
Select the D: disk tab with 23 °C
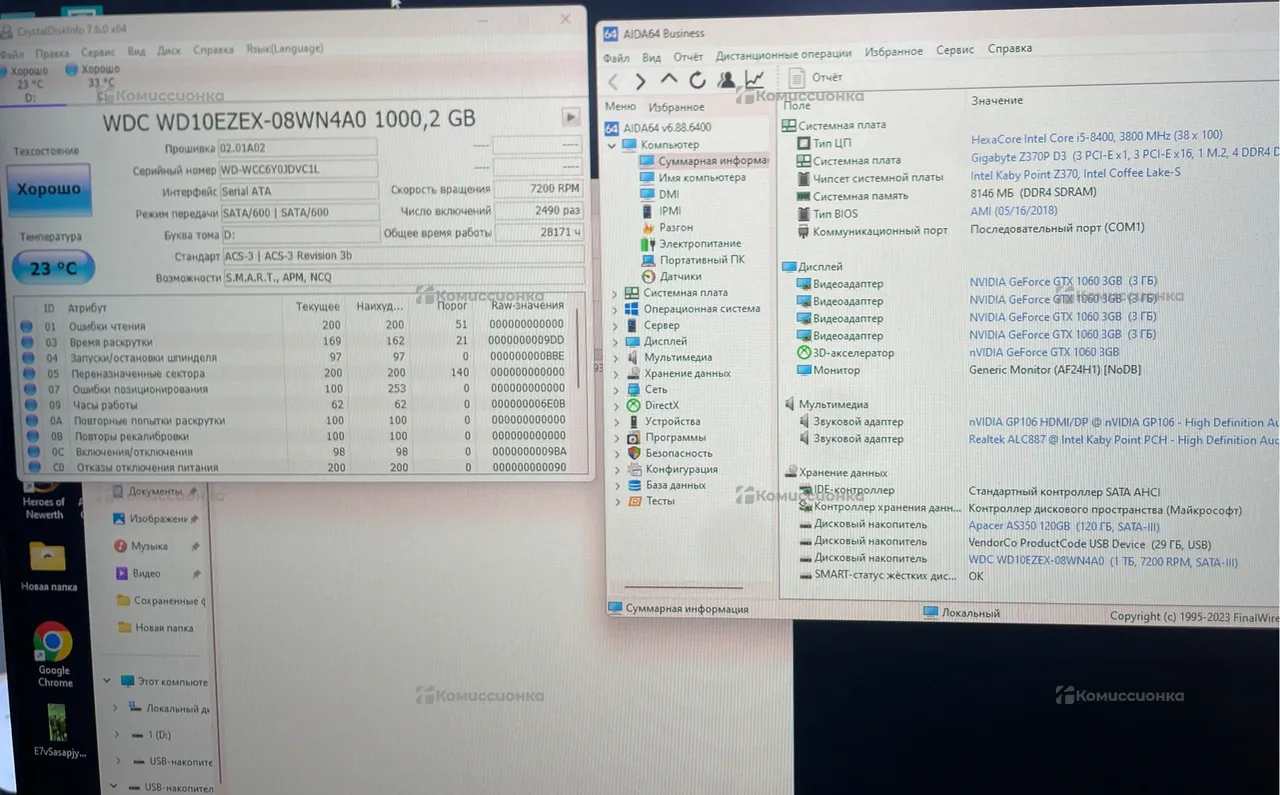(29, 85)
